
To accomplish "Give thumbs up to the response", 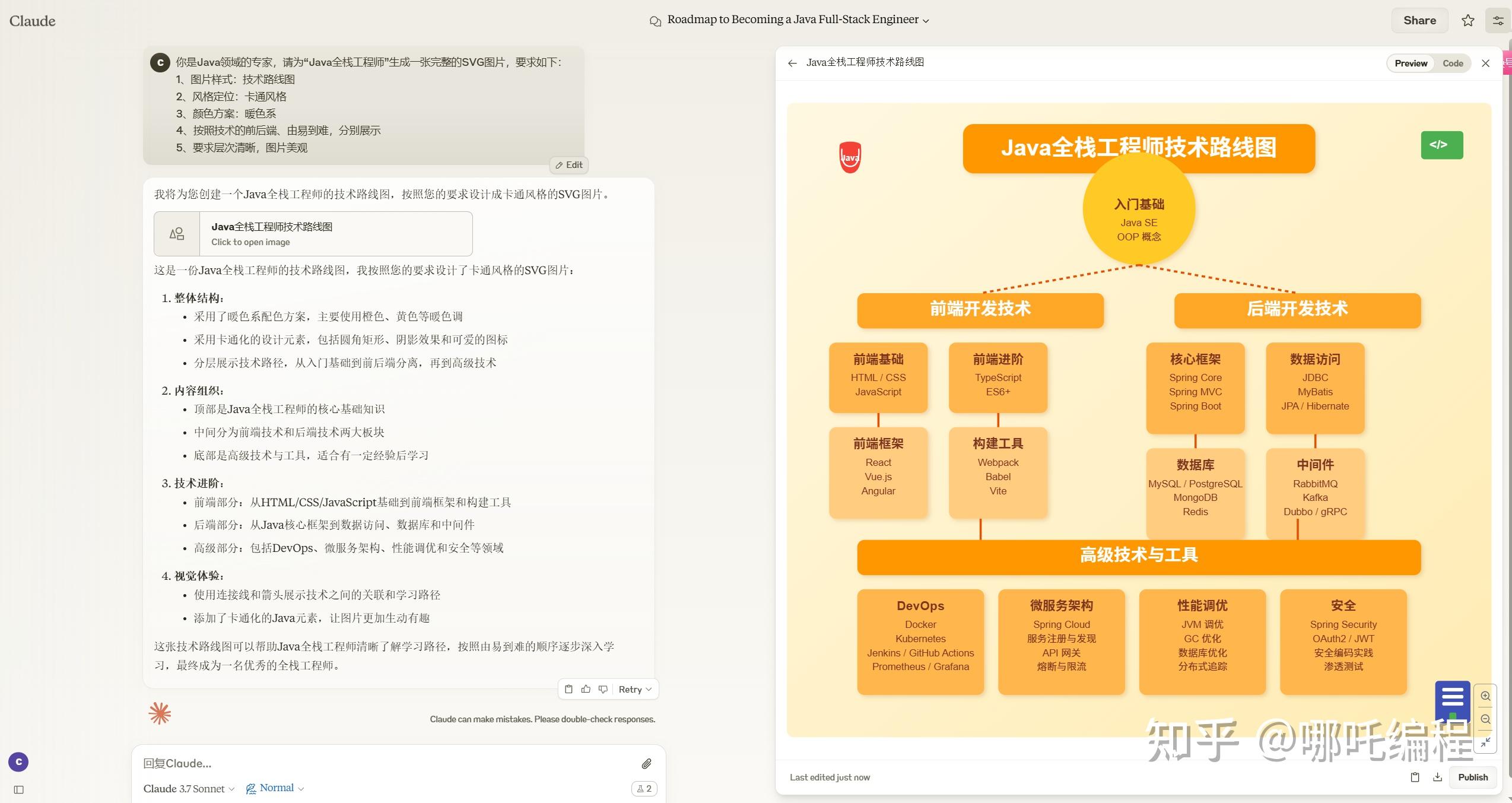I will click(586, 689).
